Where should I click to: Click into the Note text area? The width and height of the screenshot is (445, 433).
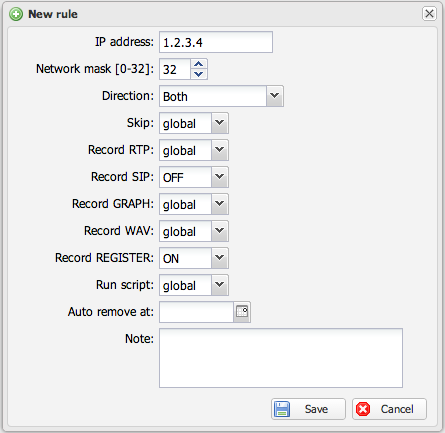point(281,358)
